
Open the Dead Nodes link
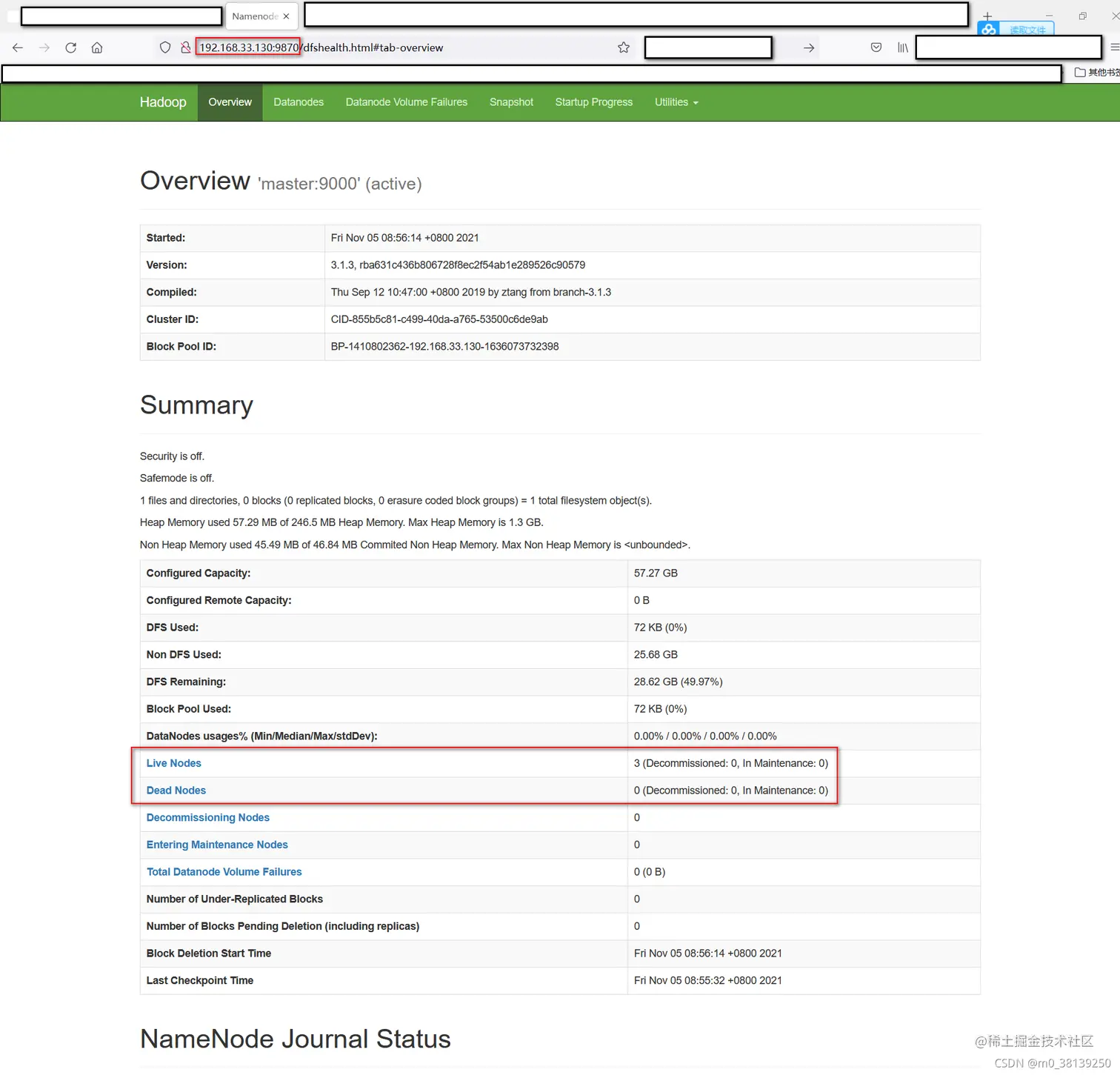click(176, 791)
